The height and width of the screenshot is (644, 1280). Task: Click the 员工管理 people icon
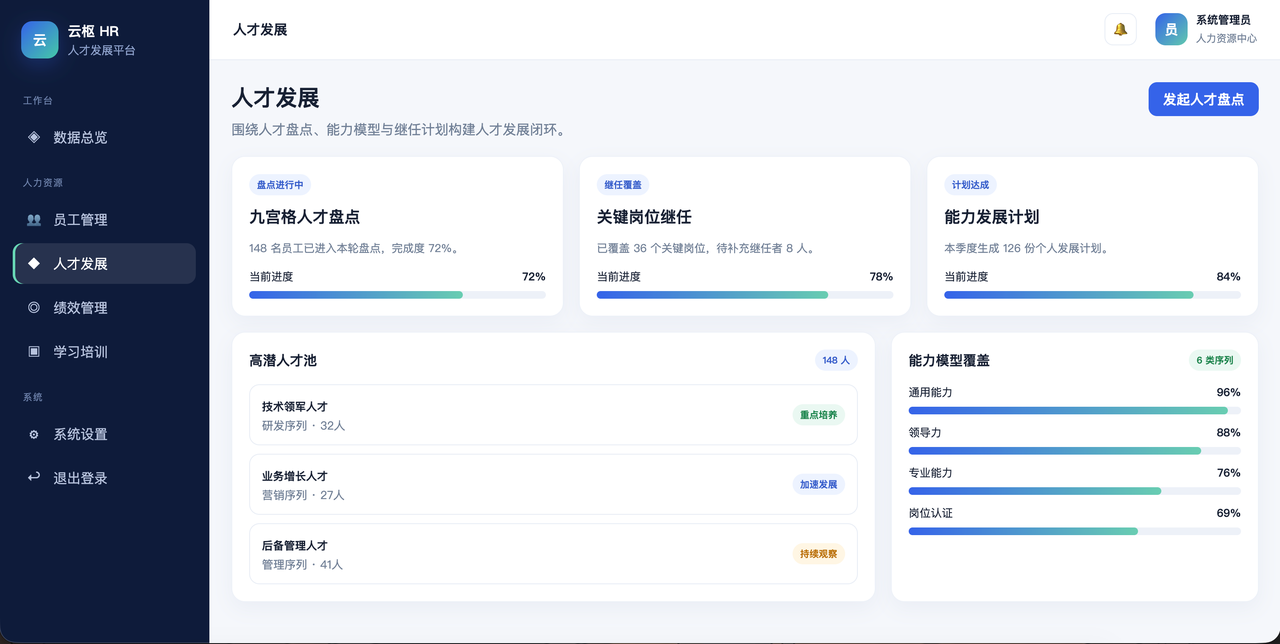tap(34, 220)
